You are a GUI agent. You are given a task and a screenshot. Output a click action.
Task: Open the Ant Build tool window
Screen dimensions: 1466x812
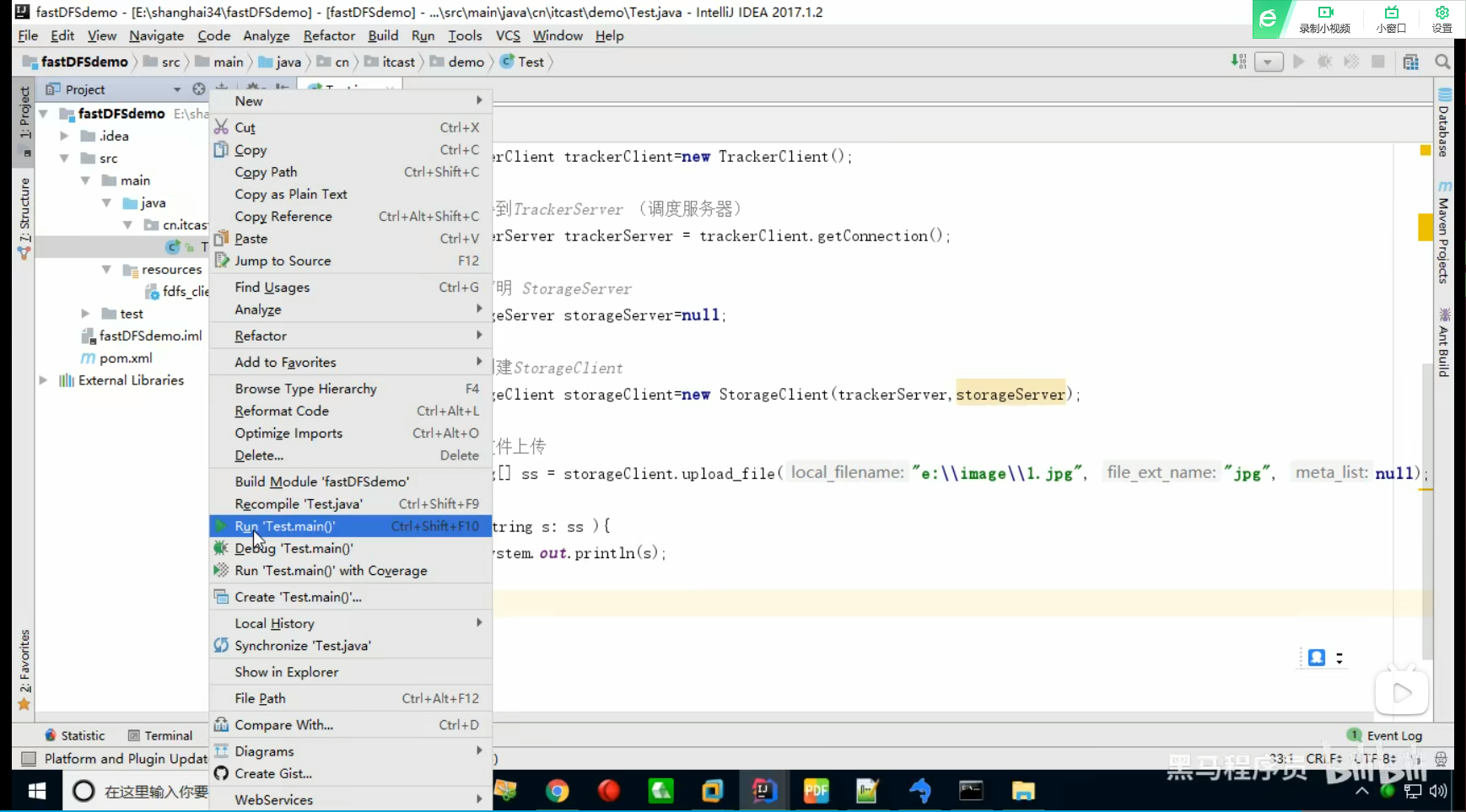pyautogui.click(x=1444, y=342)
